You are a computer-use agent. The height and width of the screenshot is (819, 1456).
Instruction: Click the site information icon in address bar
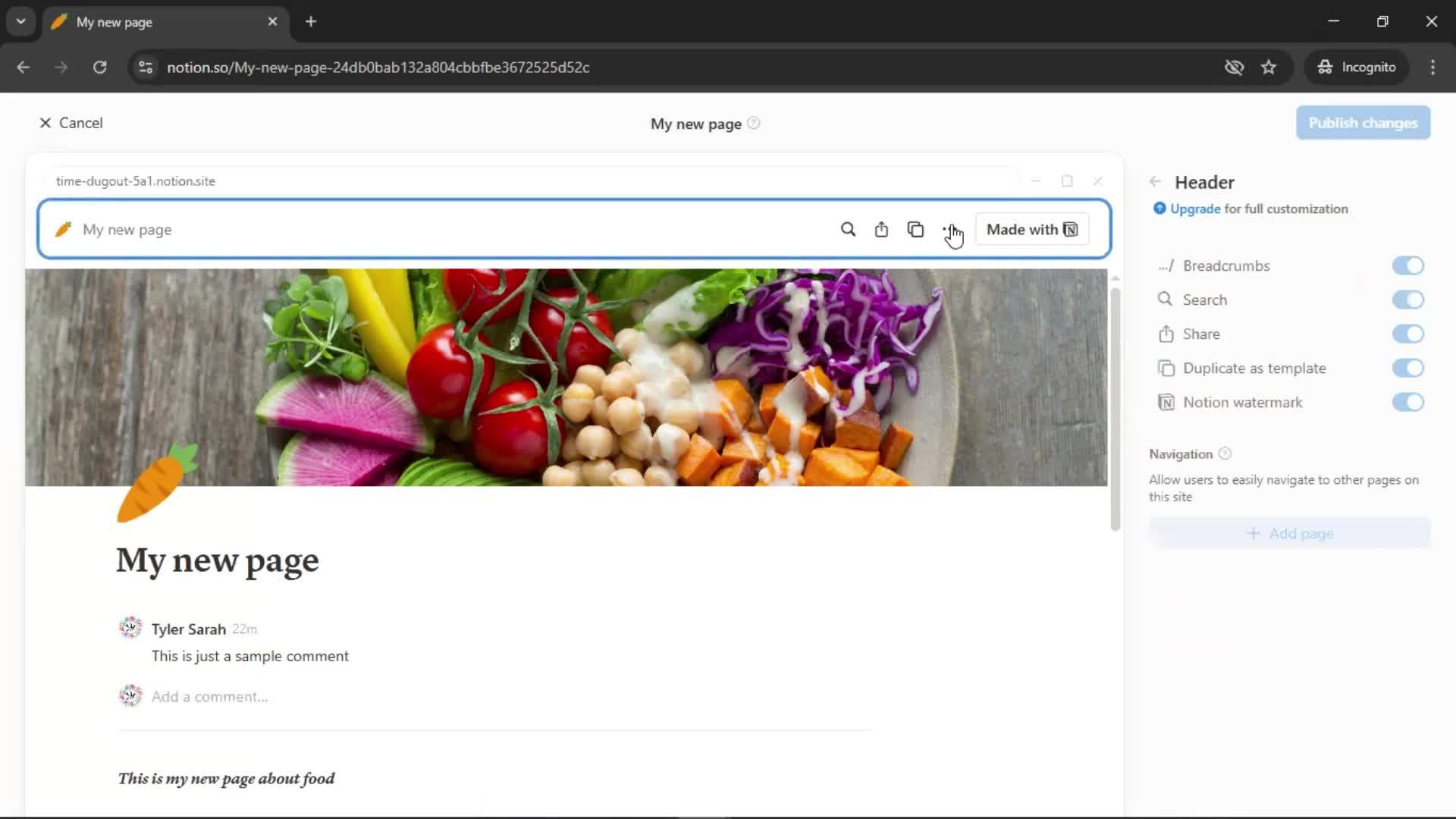pyautogui.click(x=146, y=67)
